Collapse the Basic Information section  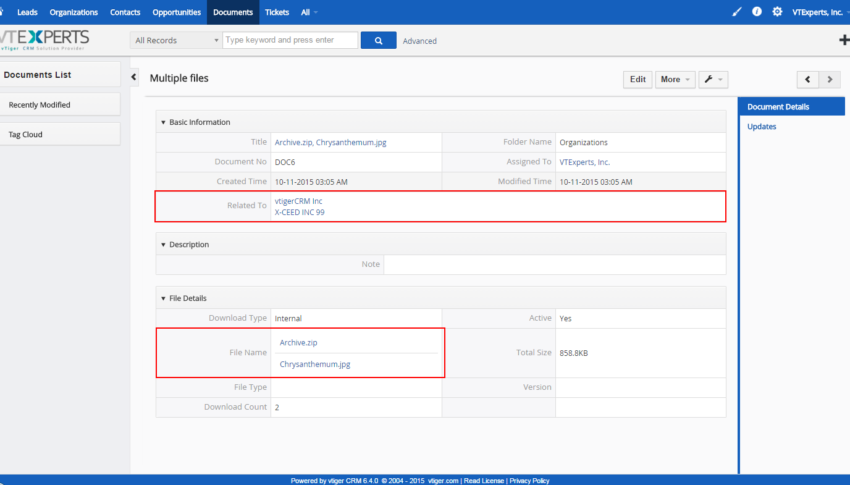click(x=163, y=122)
